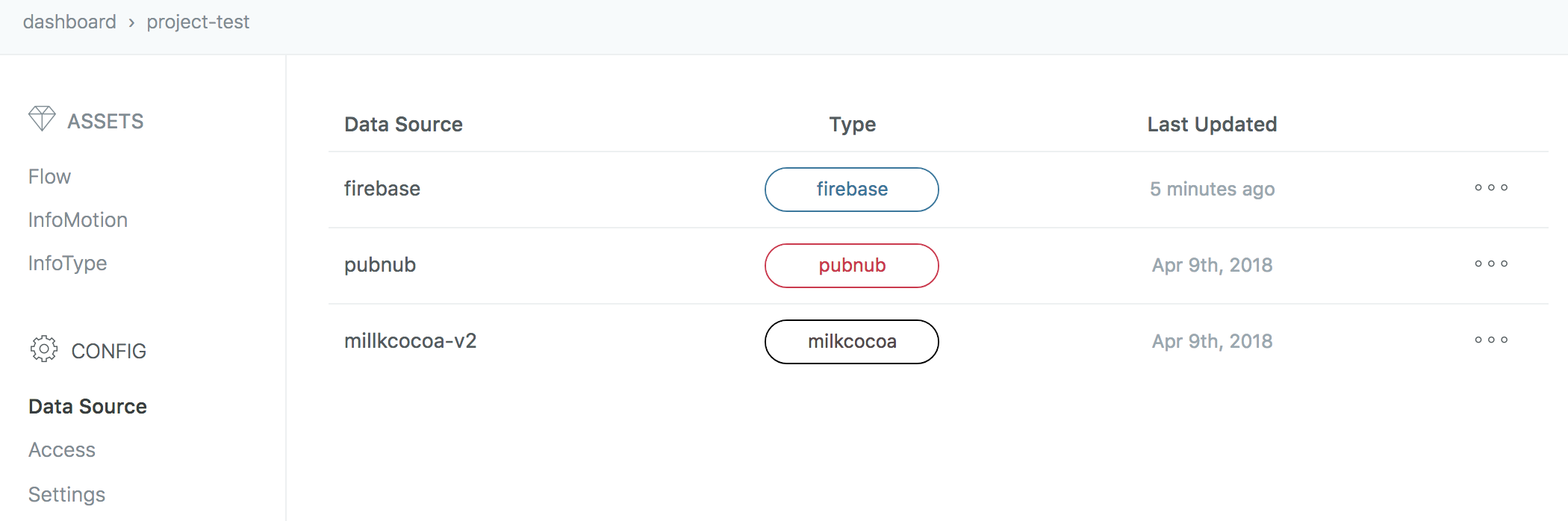The width and height of the screenshot is (1568, 521).
Task: Open InfoMotion in the sidebar
Action: (x=78, y=220)
